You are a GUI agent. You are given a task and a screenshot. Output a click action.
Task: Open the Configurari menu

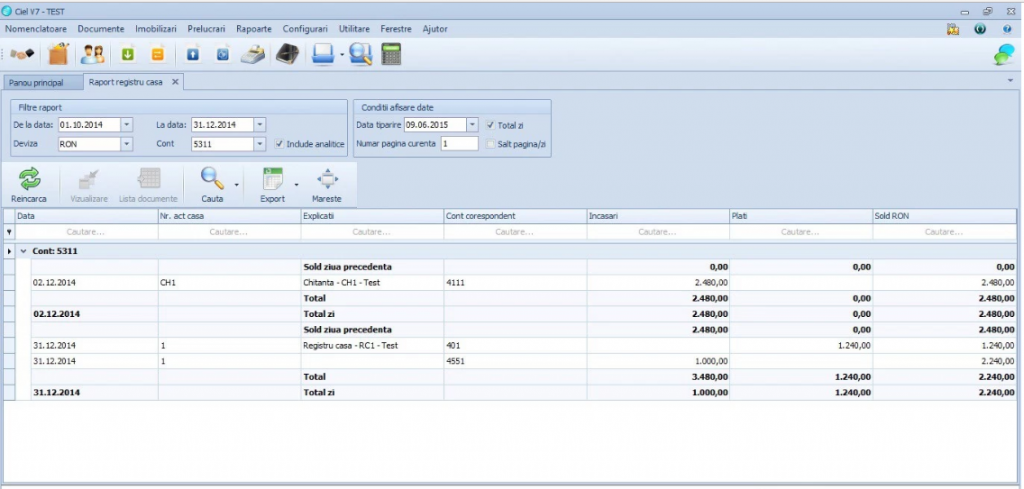pos(305,29)
